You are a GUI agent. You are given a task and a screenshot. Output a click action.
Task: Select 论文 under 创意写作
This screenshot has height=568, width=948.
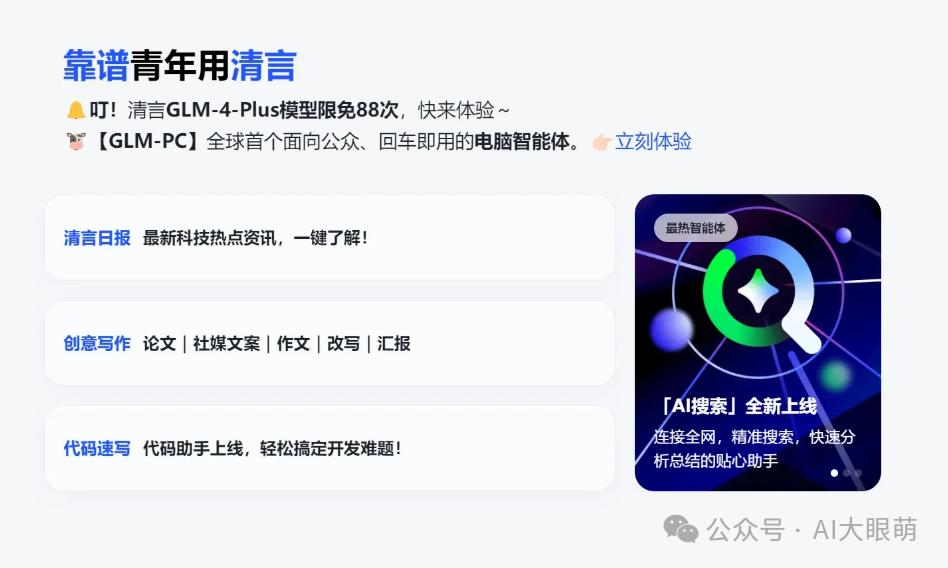160,344
